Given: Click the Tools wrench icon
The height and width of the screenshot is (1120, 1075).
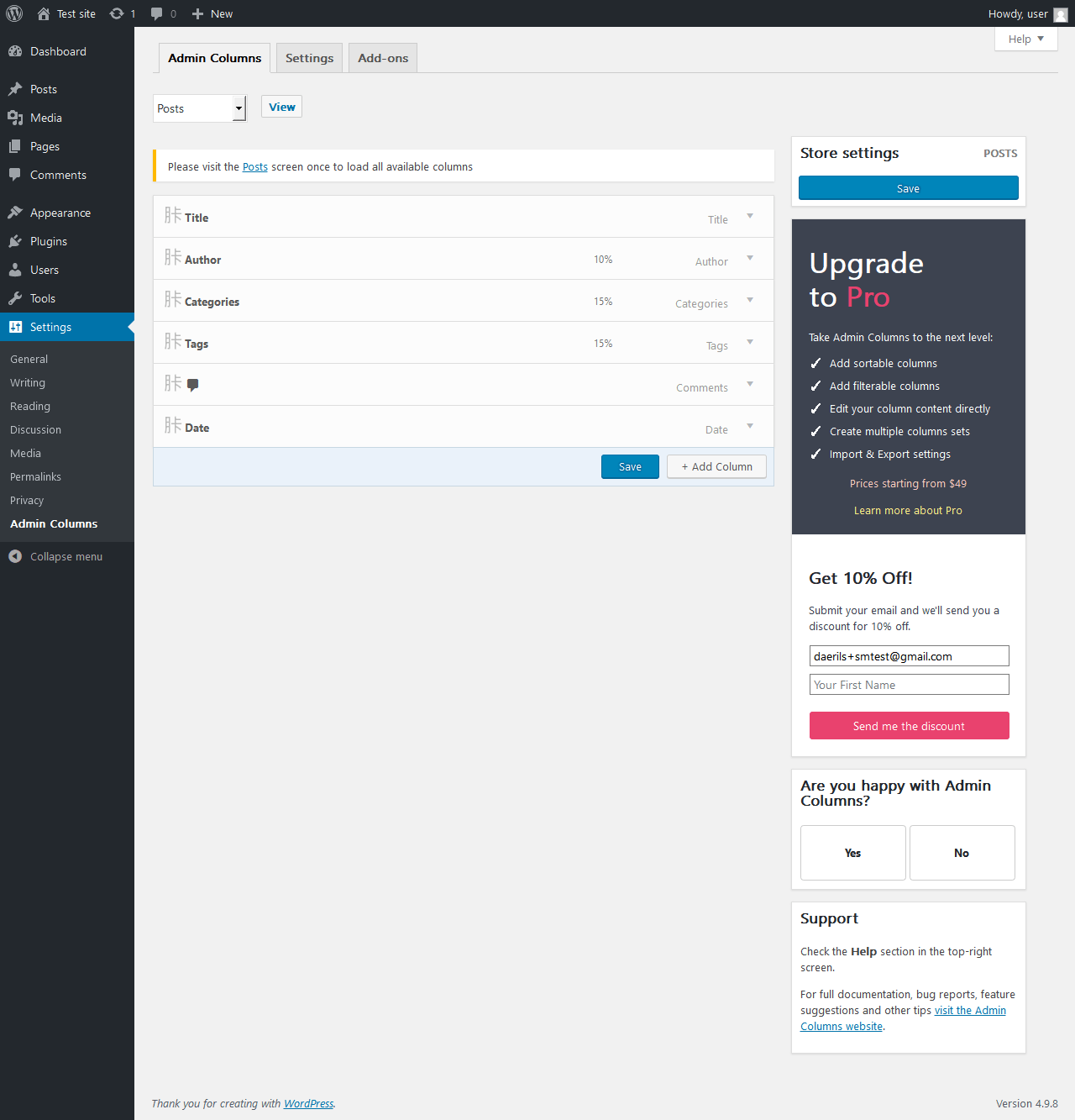Looking at the screenshot, I should coord(15,298).
